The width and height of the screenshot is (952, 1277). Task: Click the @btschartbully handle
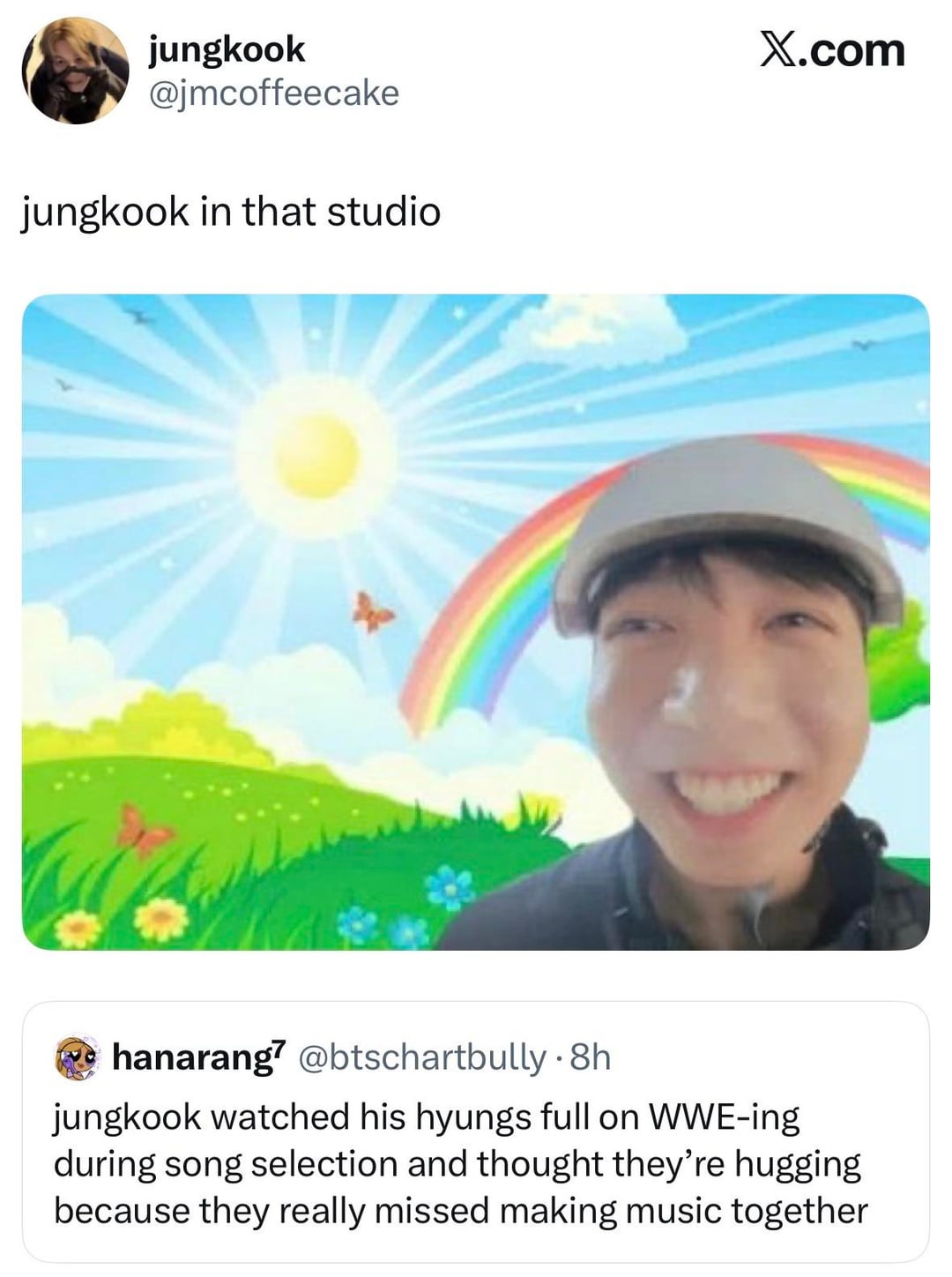point(423,1057)
